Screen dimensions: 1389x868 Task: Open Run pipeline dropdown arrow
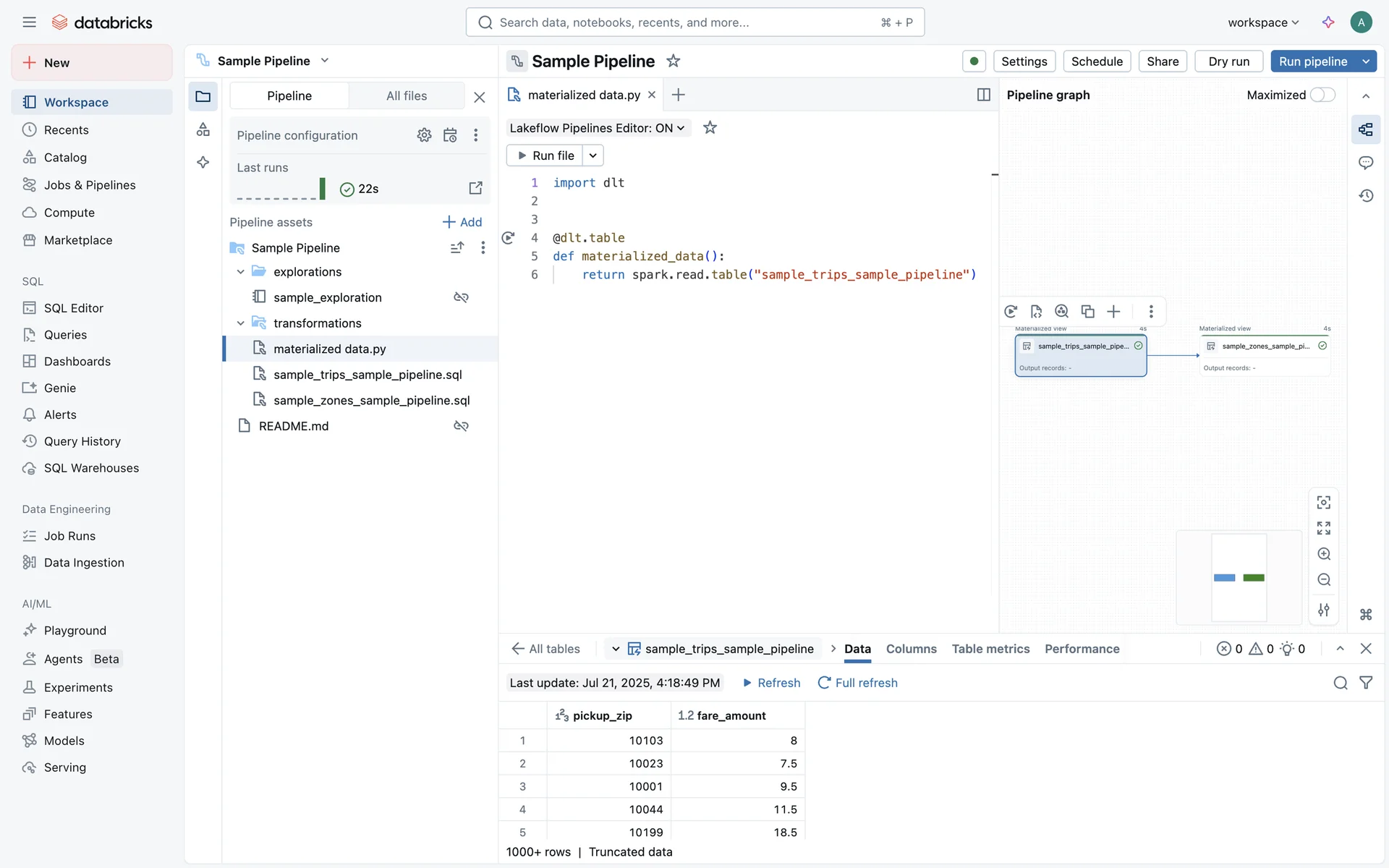[1366, 61]
